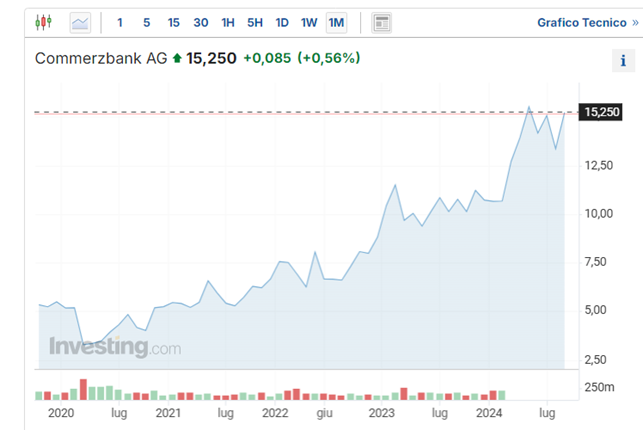643x430 pixels.
Task: Select the 15 minute interval
Action: pos(174,22)
